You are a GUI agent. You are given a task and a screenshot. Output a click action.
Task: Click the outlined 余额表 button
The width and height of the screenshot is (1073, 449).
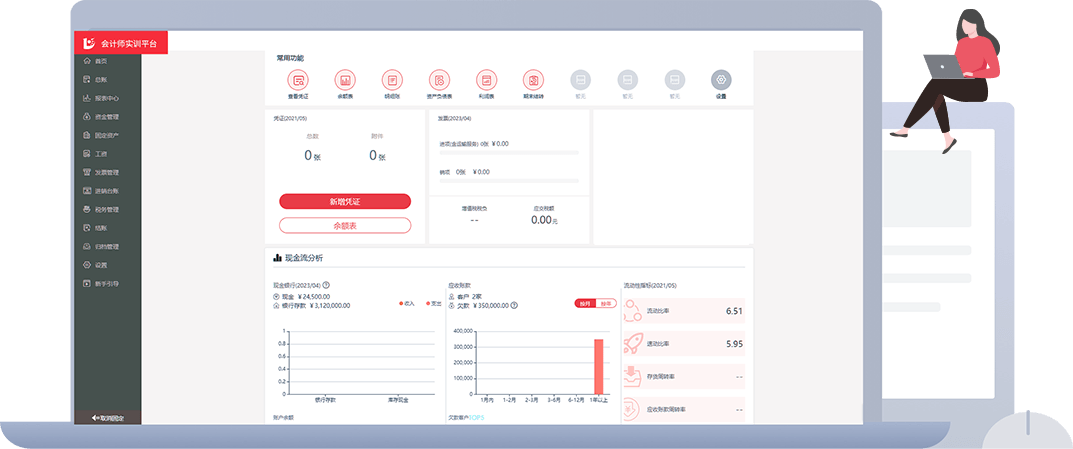(x=345, y=226)
